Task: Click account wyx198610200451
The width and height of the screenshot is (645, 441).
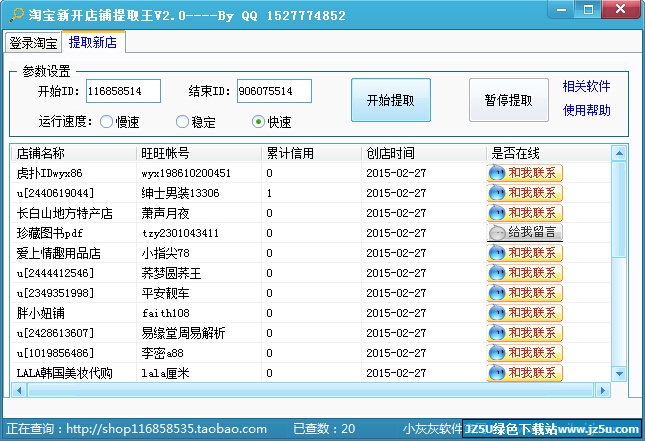Action: tap(186, 173)
